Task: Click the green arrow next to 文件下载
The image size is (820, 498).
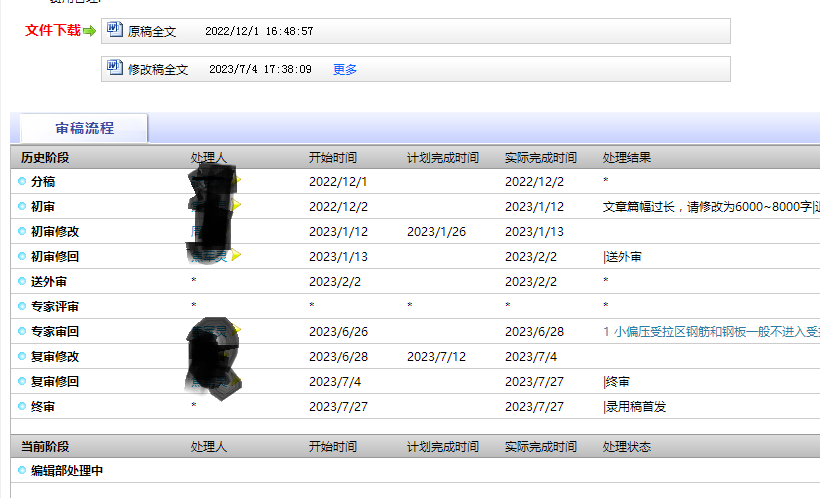Action: [x=90, y=31]
